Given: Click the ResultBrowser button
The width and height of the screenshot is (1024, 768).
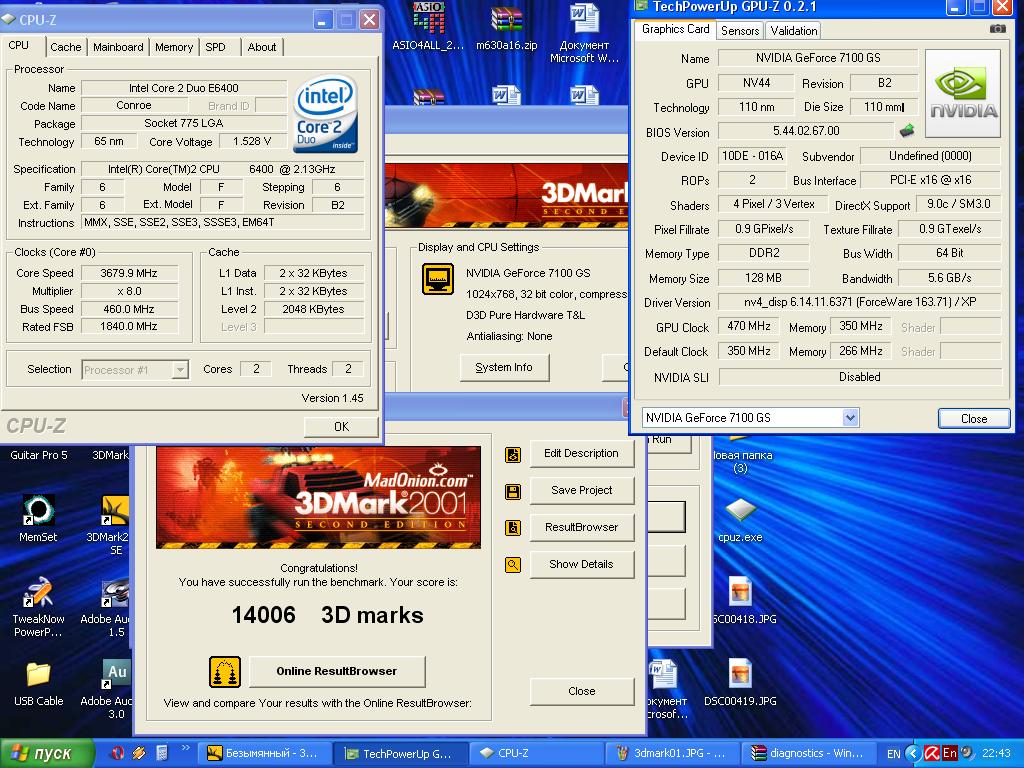Looking at the screenshot, I should point(581,528).
